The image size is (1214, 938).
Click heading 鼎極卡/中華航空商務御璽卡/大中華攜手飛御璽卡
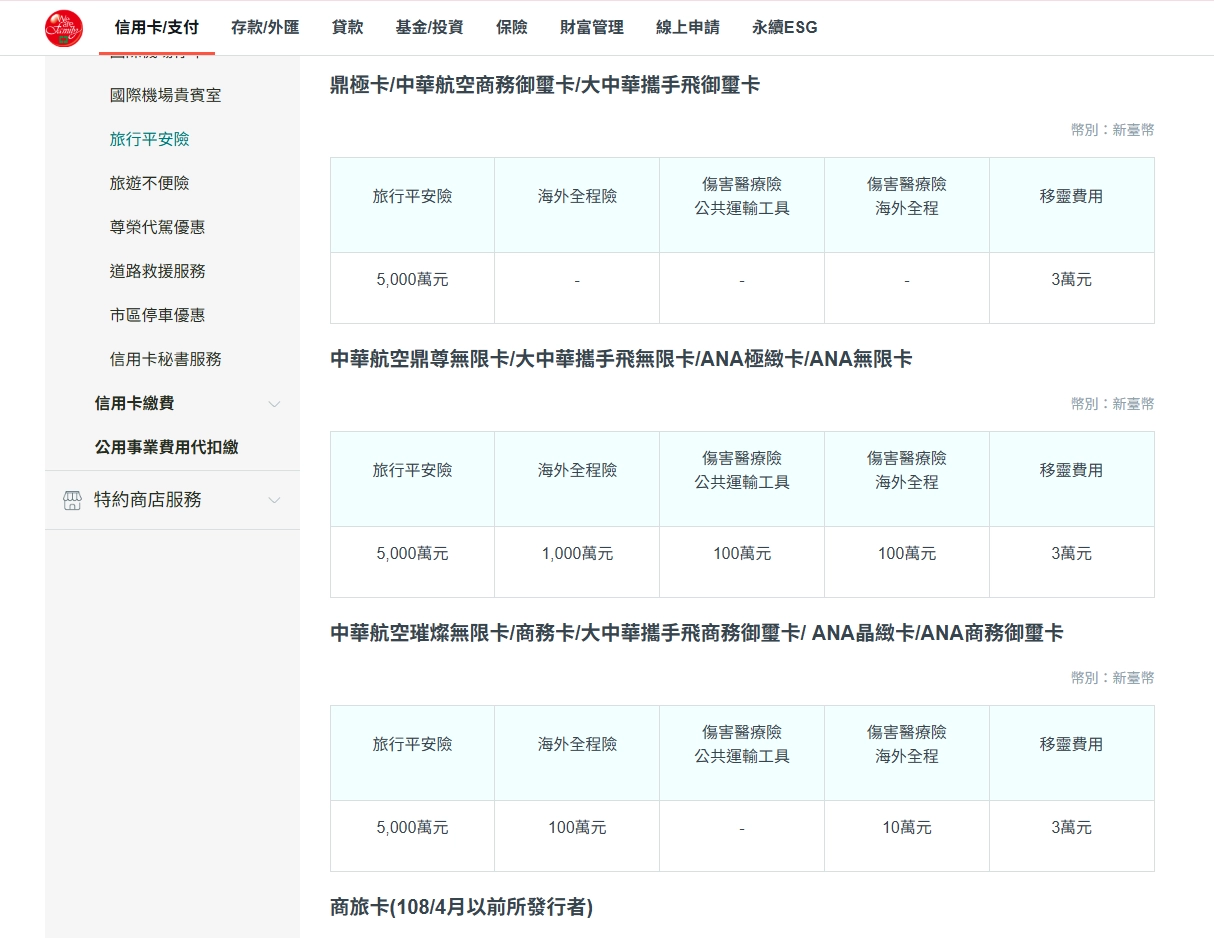[x=545, y=85]
